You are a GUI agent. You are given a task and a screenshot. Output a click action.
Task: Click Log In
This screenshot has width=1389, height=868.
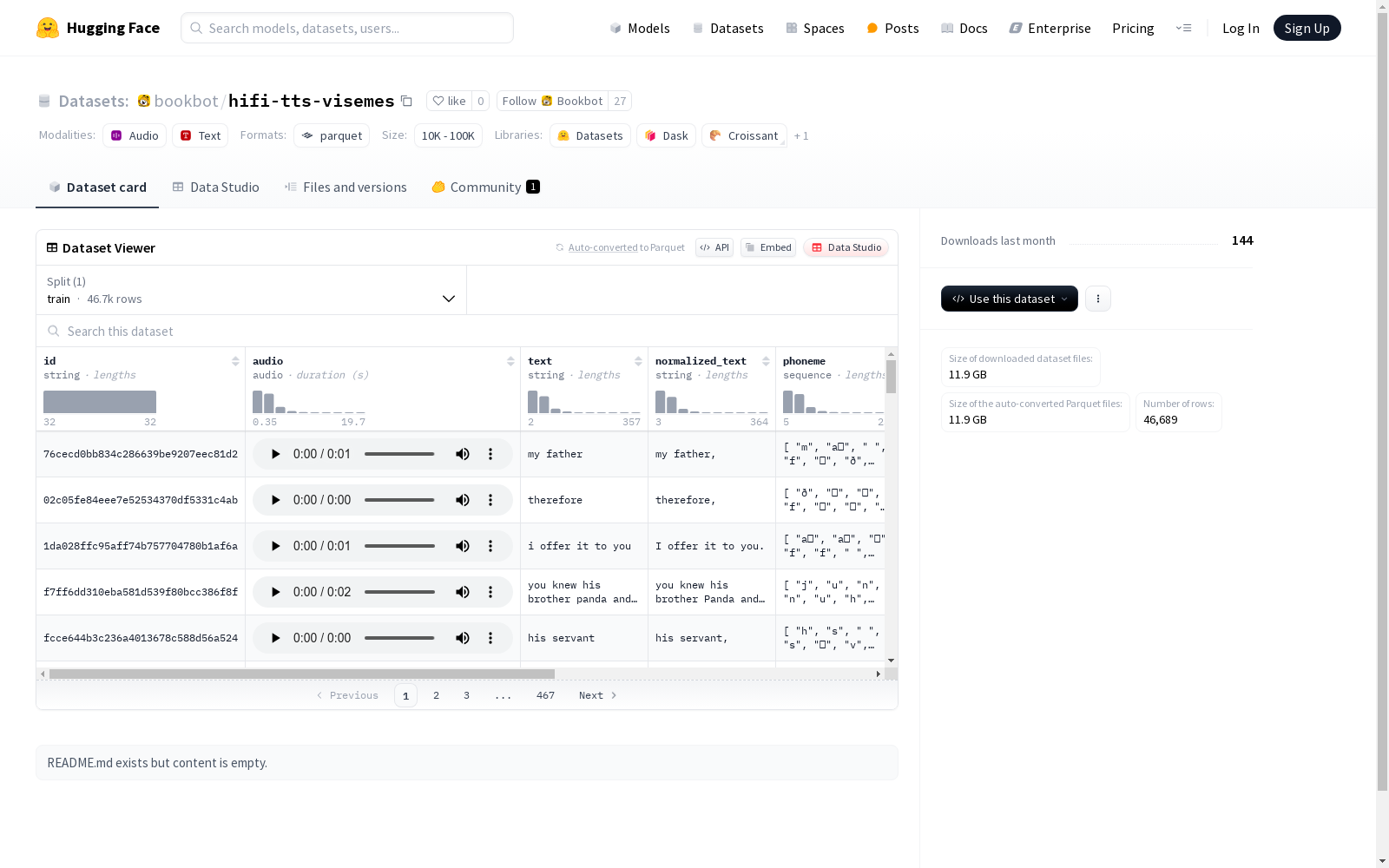[1241, 28]
